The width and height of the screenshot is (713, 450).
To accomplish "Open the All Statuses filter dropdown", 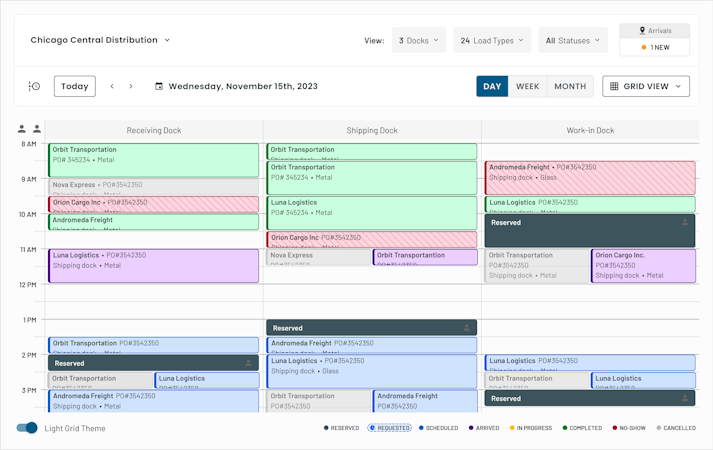I will (573, 40).
